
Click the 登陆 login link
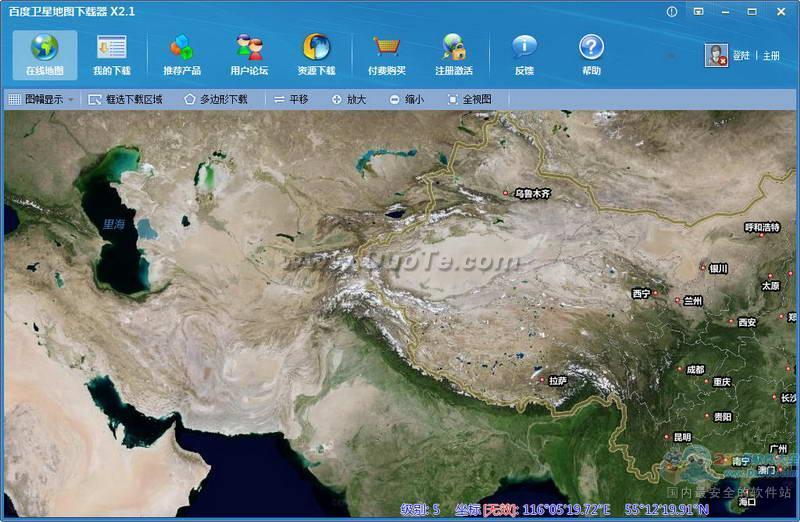tap(741, 56)
